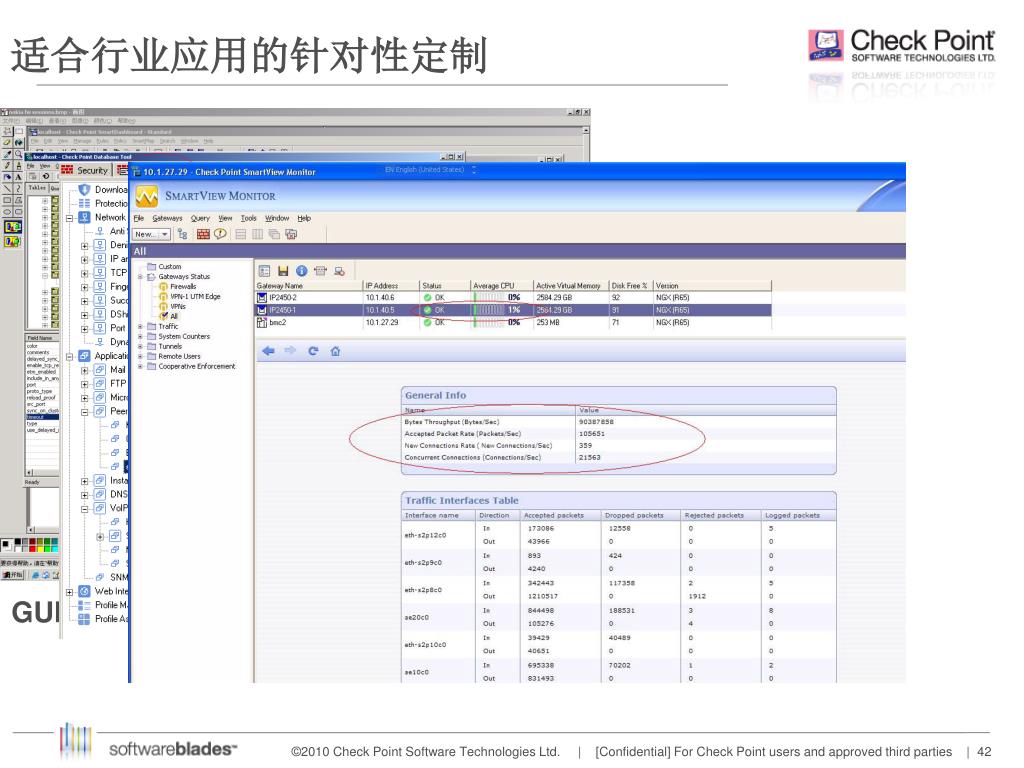Click the Bytes Throughput row in General Info
This screenshot has width=1024, height=768.
click(618, 422)
